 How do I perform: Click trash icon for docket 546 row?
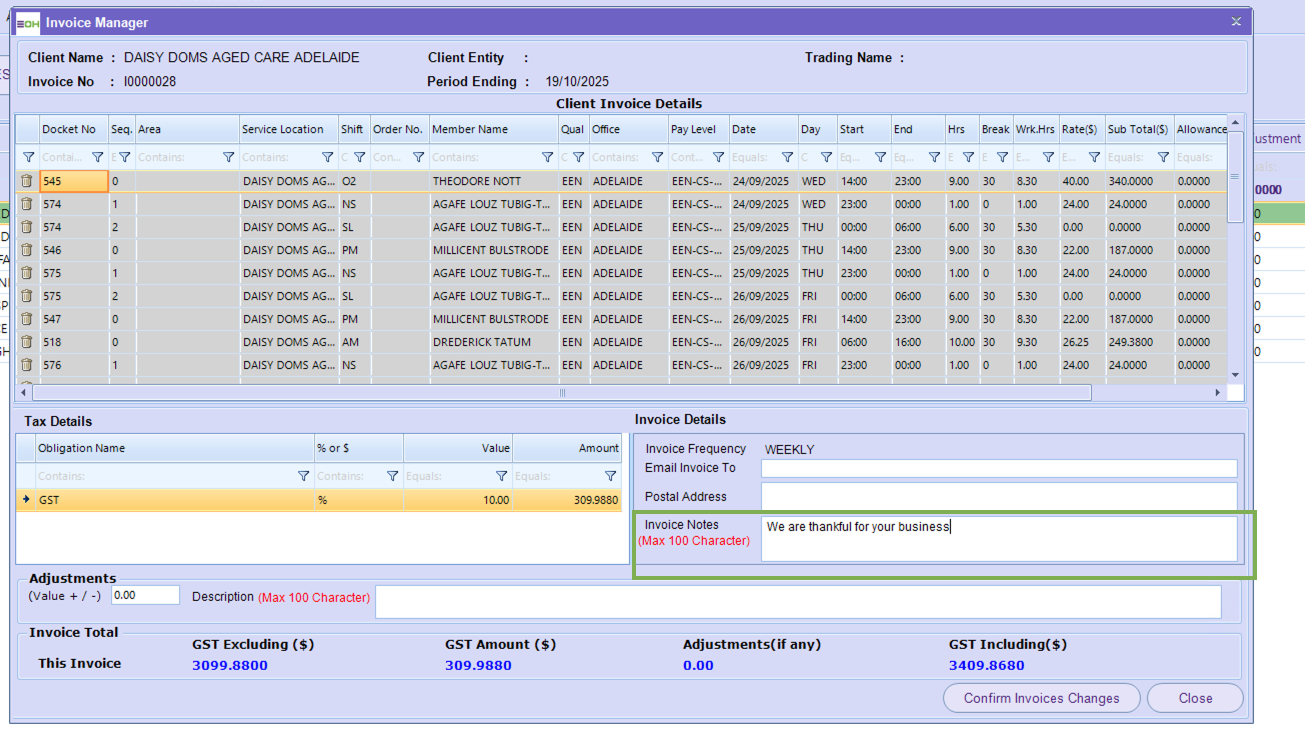pyautogui.click(x=27, y=250)
